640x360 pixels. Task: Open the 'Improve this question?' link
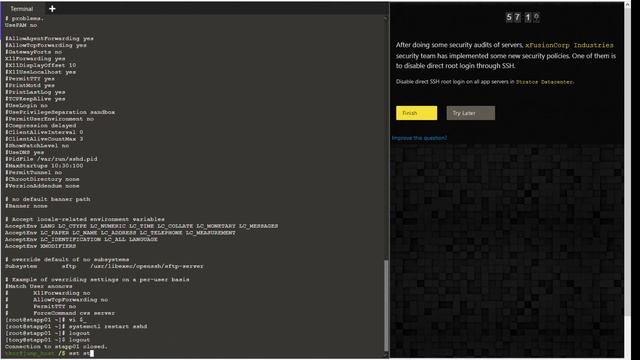[x=419, y=138]
